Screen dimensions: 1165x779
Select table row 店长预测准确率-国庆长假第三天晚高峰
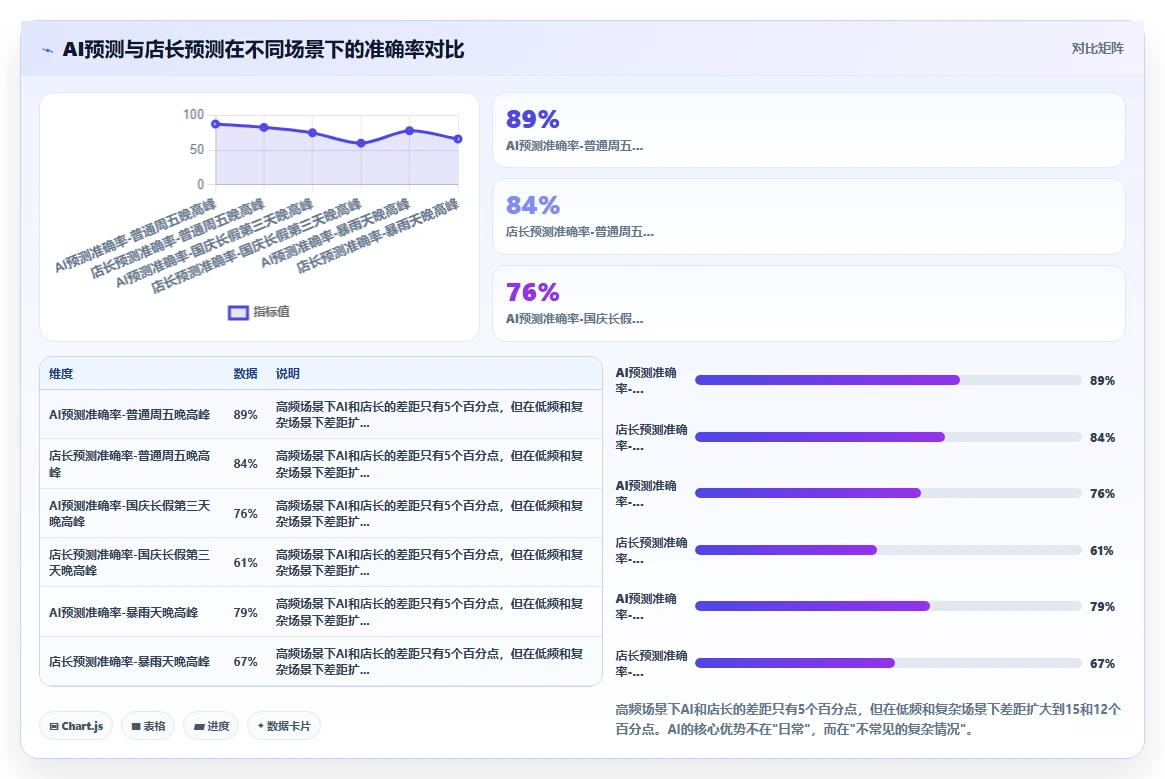321,563
